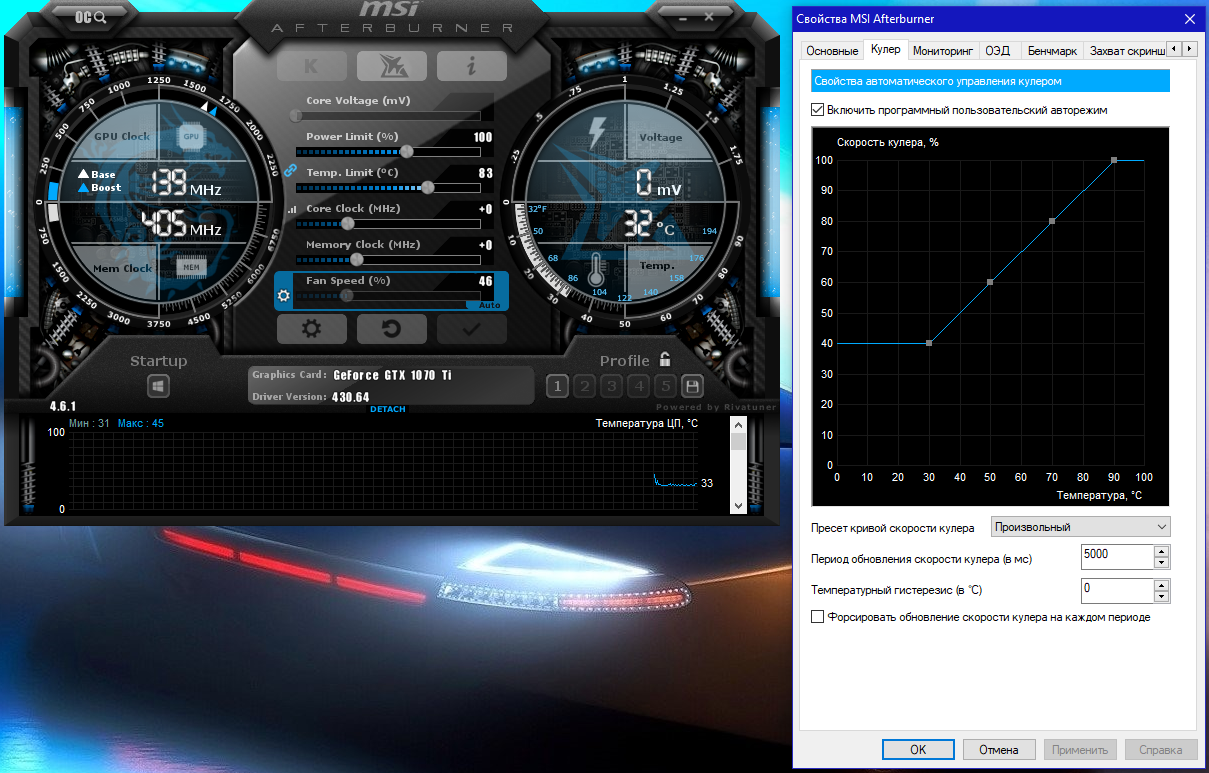Viewport: 1209px width, 773px height.
Task: Click the thermometer icon in temperature gauge
Action: (x=598, y=270)
